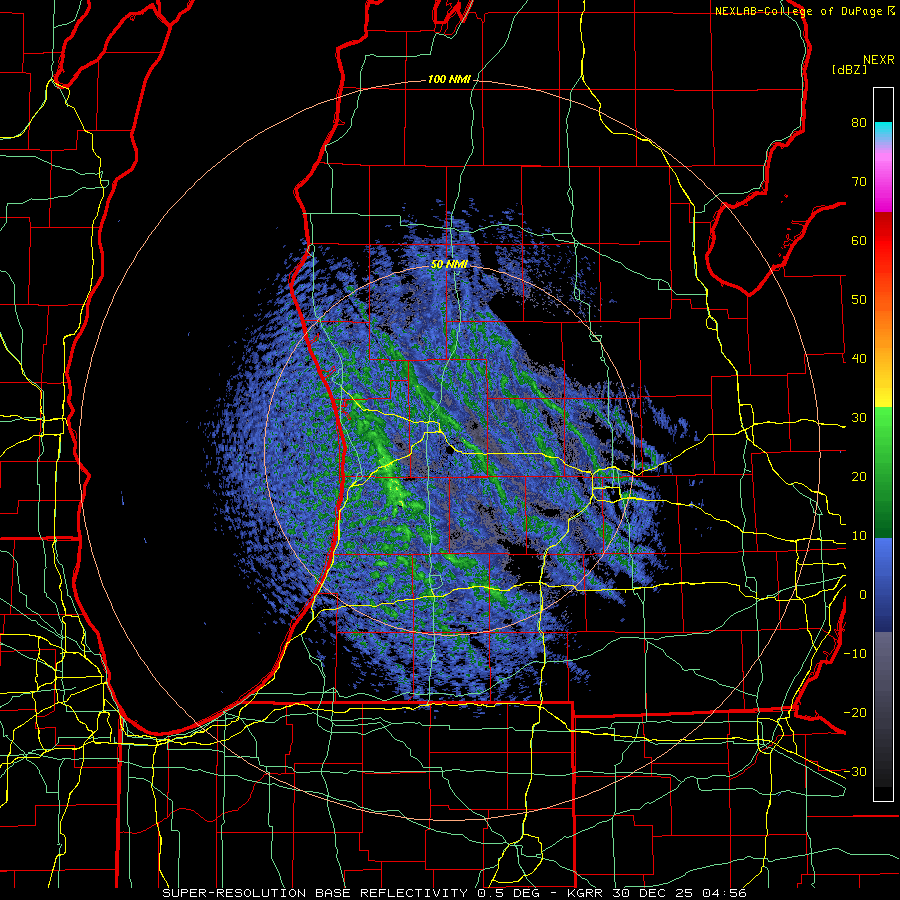The width and height of the screenshot is (900, 900).
Task: Click the 20 value on dBZ scale
Action: 859,477
